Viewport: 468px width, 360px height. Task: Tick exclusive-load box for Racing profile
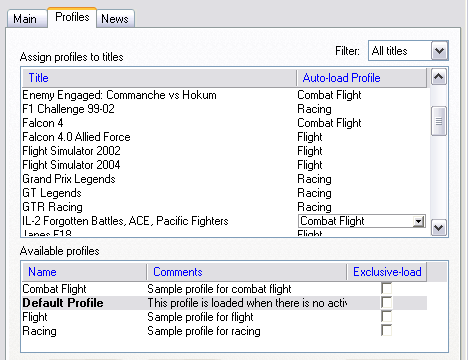click(x=387, y=330)
